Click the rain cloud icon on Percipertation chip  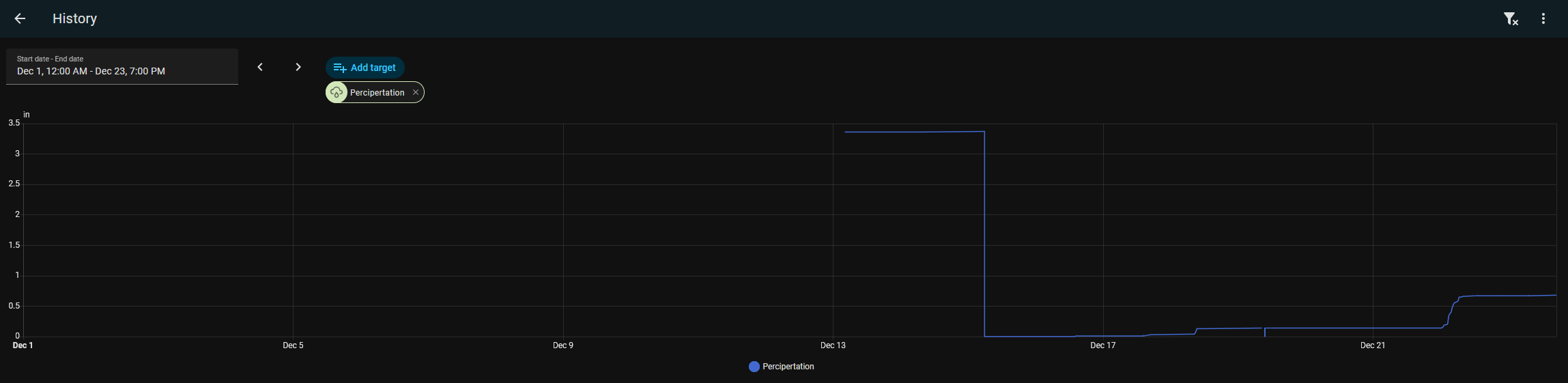(337, 92)
